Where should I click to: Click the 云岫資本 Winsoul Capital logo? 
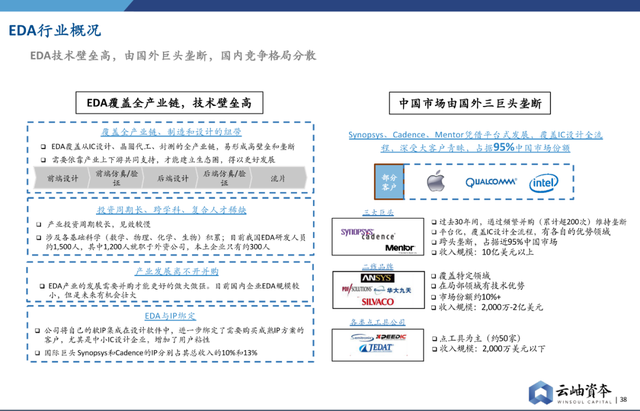coord(570,392)
